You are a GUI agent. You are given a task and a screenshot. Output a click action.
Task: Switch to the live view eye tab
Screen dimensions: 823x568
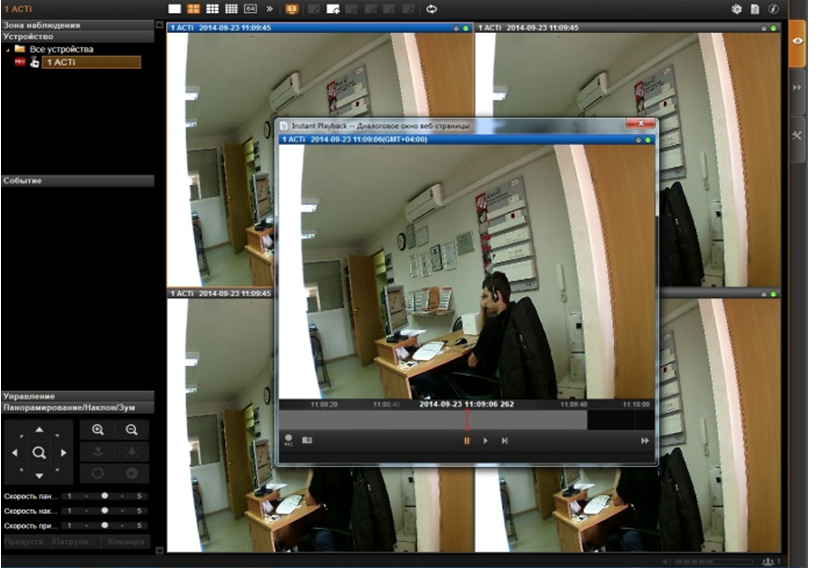[797, 42]
